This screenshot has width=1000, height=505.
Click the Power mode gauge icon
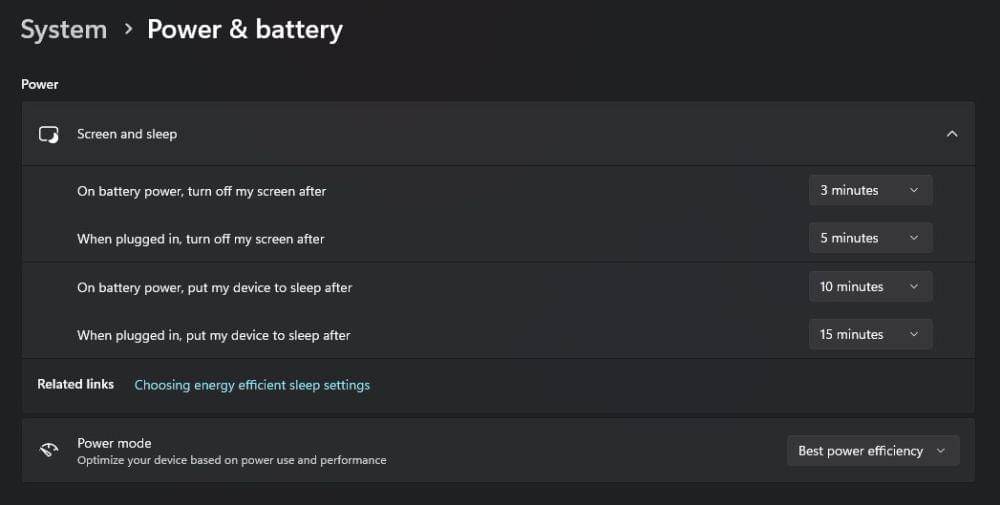click(x=48, y=450)
